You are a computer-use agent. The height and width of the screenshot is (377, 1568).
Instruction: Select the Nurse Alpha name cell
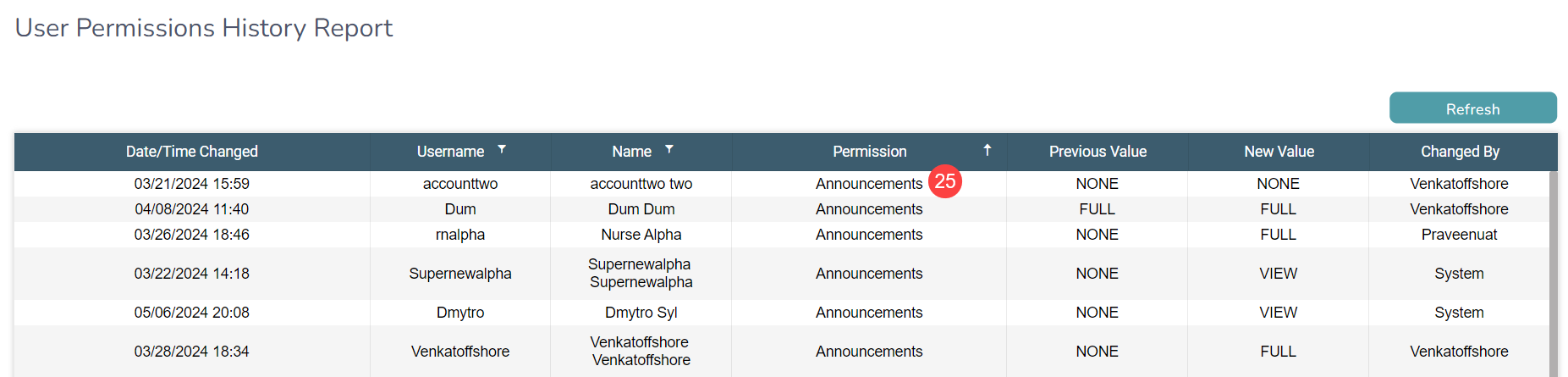[x=641, y=235]
